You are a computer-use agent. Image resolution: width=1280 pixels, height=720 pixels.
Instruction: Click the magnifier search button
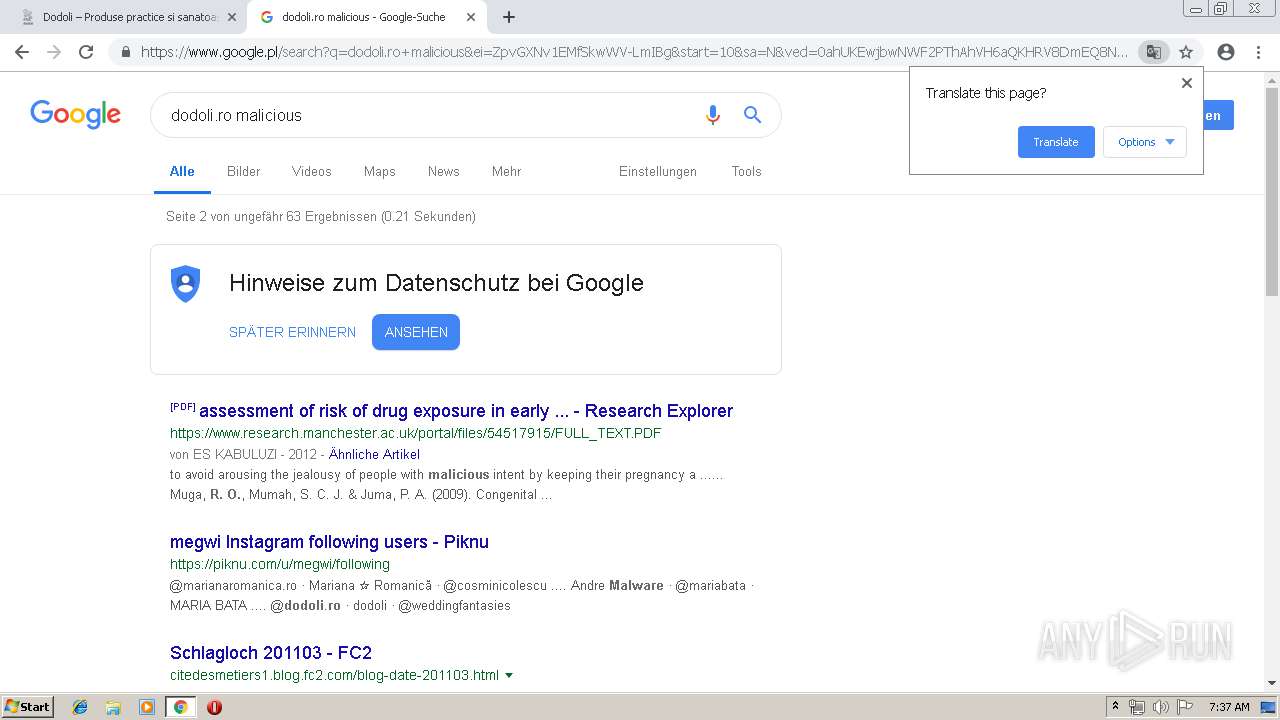[x=753, y=115]
